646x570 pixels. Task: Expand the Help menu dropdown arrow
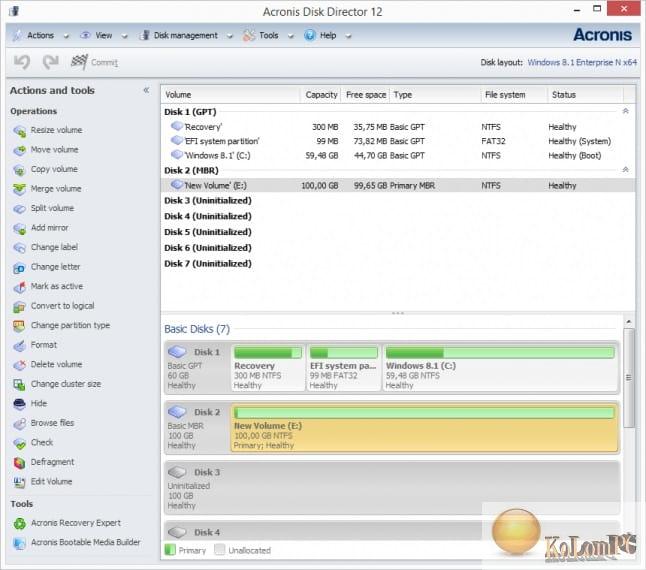(348, 36)
